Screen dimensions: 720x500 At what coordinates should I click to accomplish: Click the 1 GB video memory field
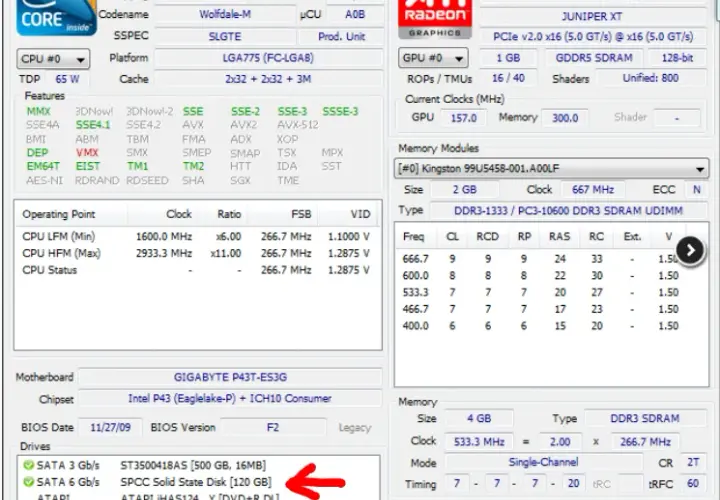[x=508, y=58]
